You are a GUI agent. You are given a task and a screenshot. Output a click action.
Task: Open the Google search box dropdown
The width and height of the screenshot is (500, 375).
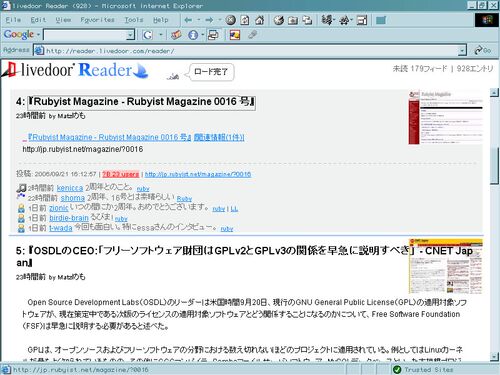tap(130, 35)
